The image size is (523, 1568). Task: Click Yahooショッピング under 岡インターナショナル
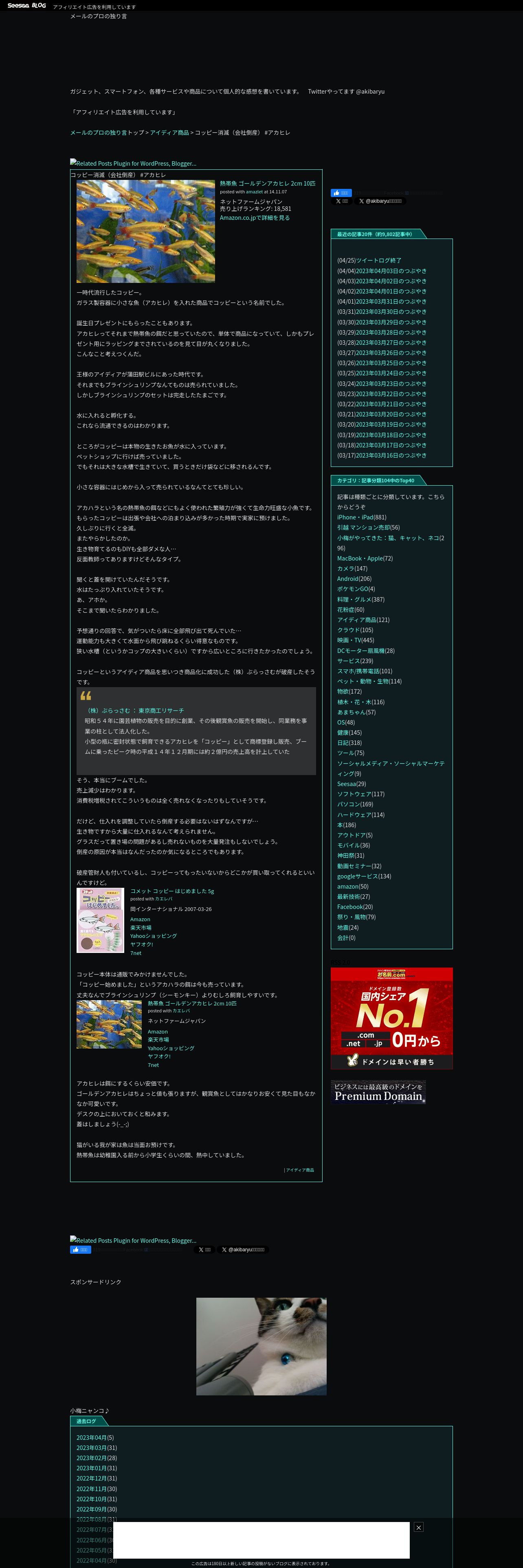[x=154, y=936]
